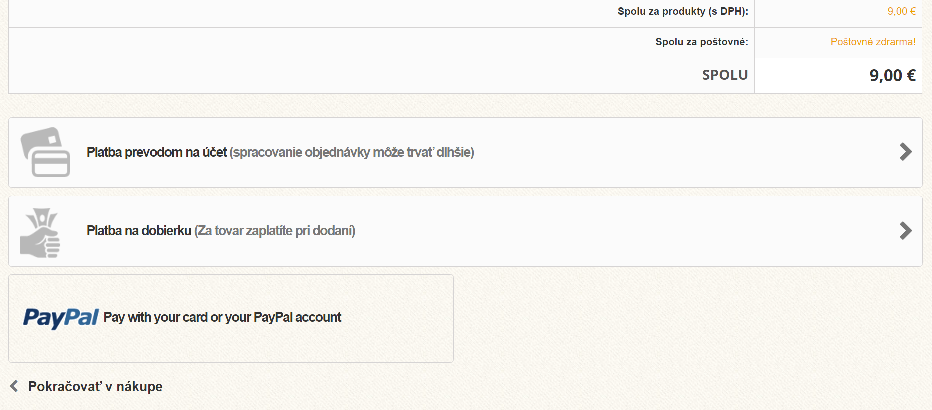Click the back arrow beside Pokračovať v nákupe
Viewport: 932px width, 410px height.
(x=14, y=386)
